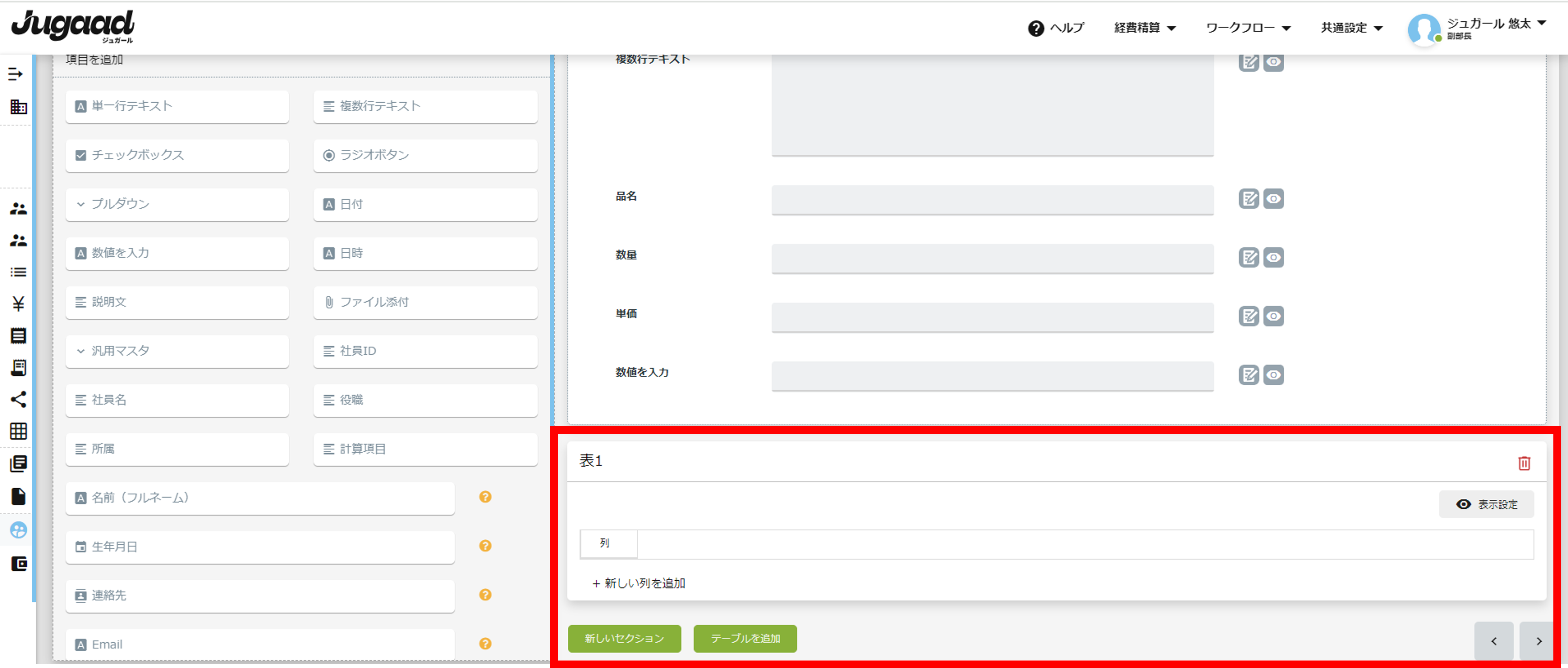Edit the 数値を入力 field
This screenshot has width=1568, height=668.
pyautogui.click(x=1248, y=375)
